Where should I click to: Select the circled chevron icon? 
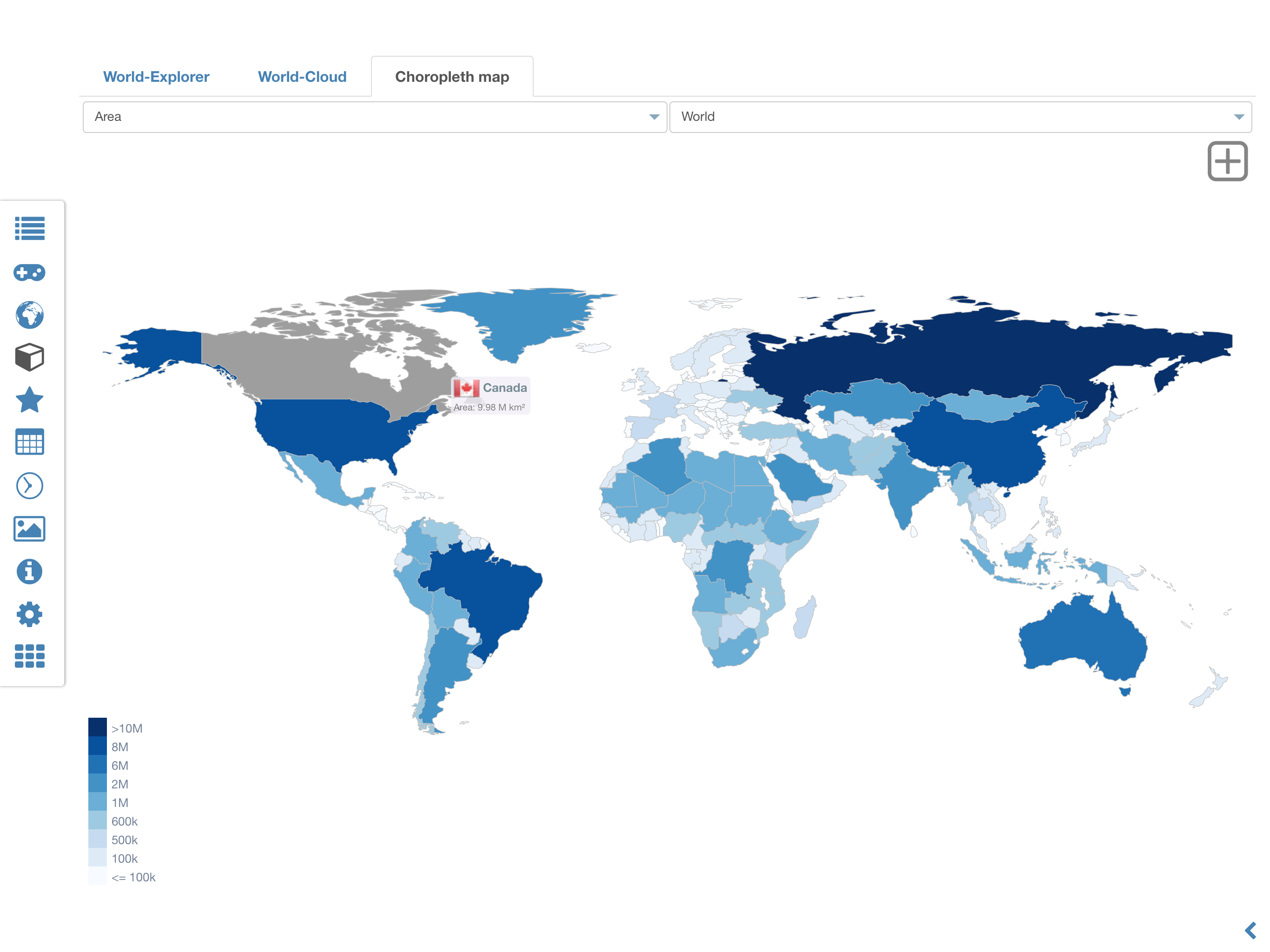(x=29, y=486)
